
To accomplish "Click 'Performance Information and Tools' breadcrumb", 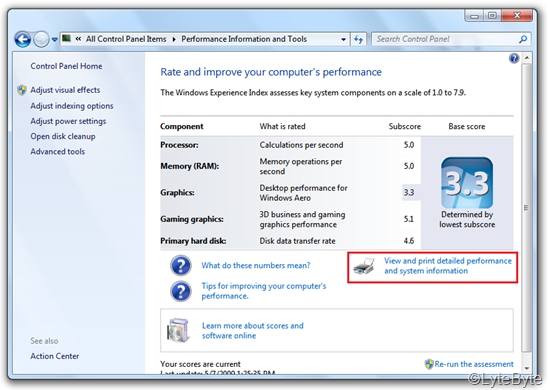I will (244, 39).
